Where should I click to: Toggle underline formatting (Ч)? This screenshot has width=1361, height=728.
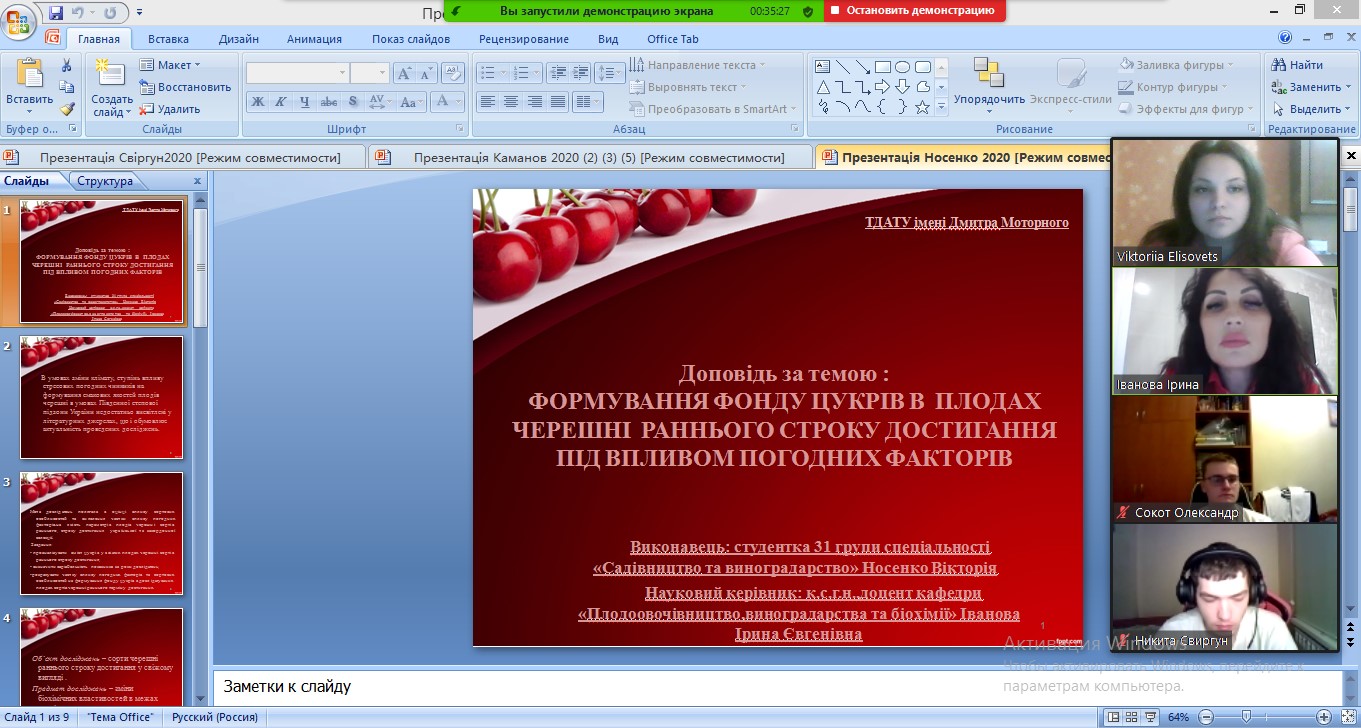(305, 101)
